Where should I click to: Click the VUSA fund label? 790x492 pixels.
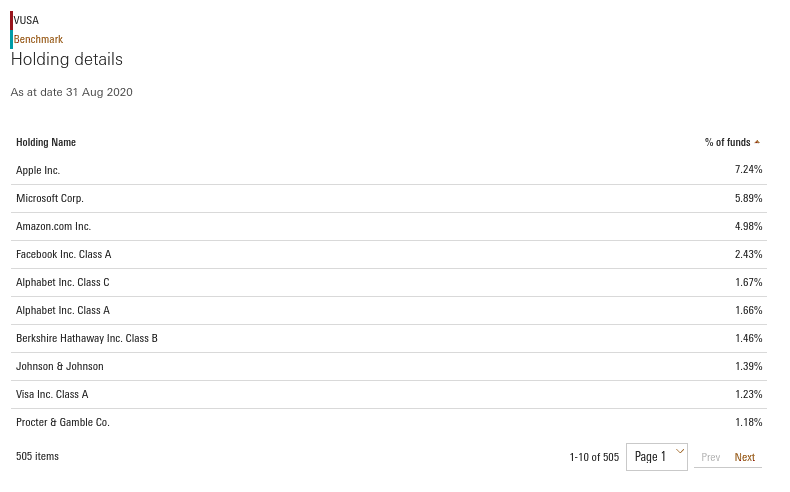(26, 20)
